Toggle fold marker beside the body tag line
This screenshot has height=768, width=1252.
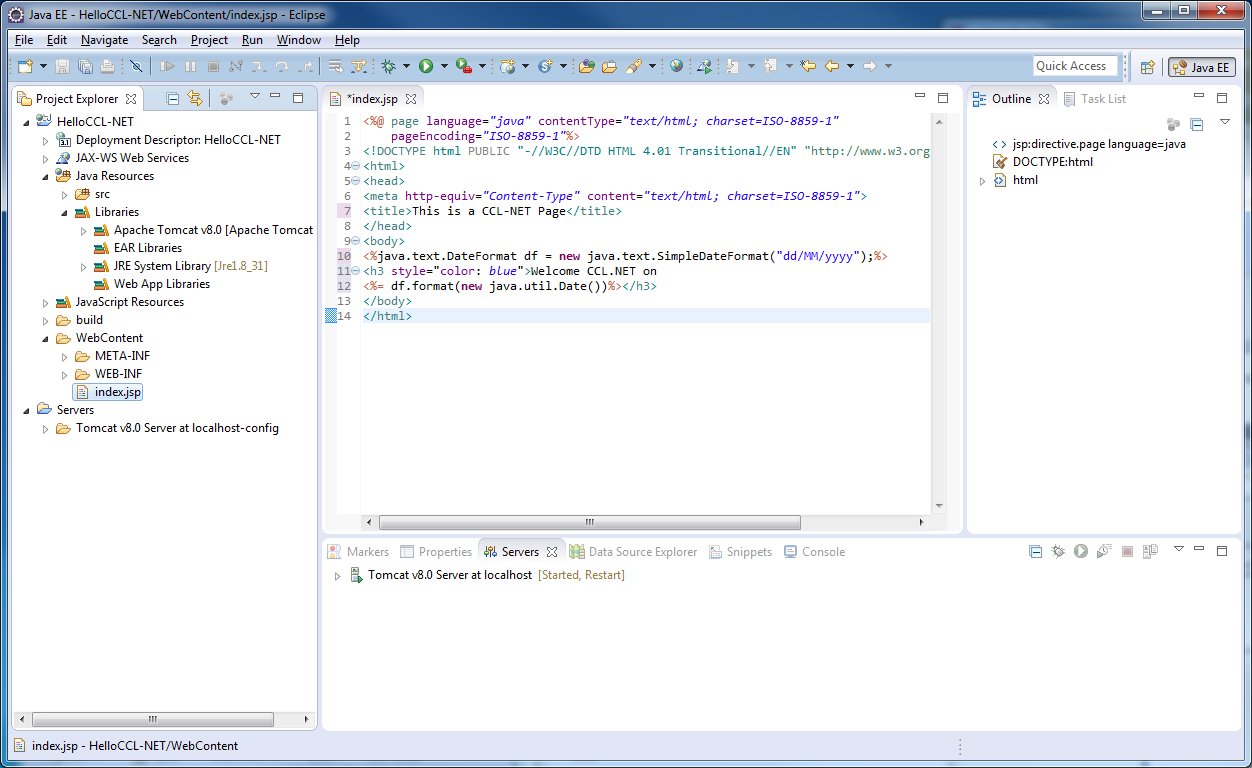click(x=355, y=241)
